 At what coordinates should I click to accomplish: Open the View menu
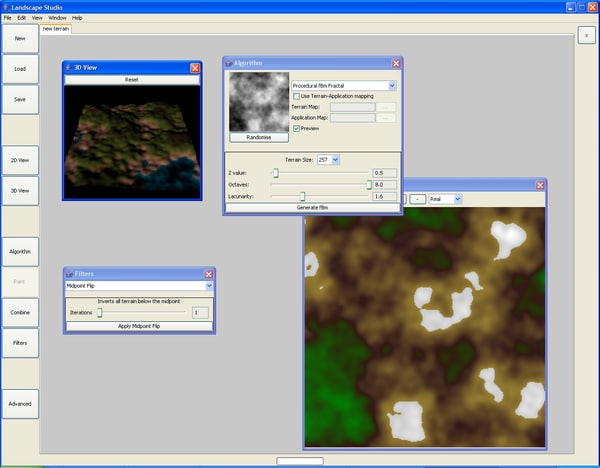coord(37,18)
